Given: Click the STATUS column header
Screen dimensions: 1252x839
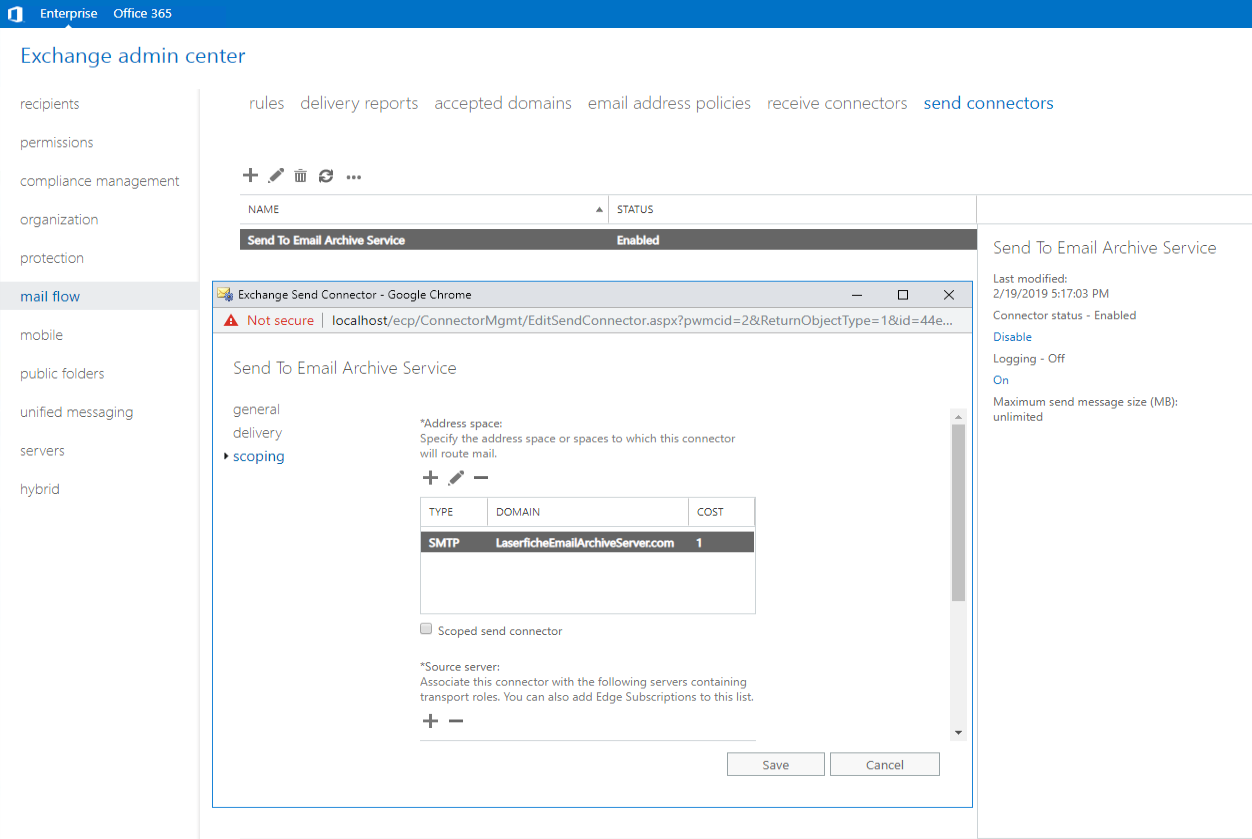Looking at the screenshot, I should [x=635, y=210].
